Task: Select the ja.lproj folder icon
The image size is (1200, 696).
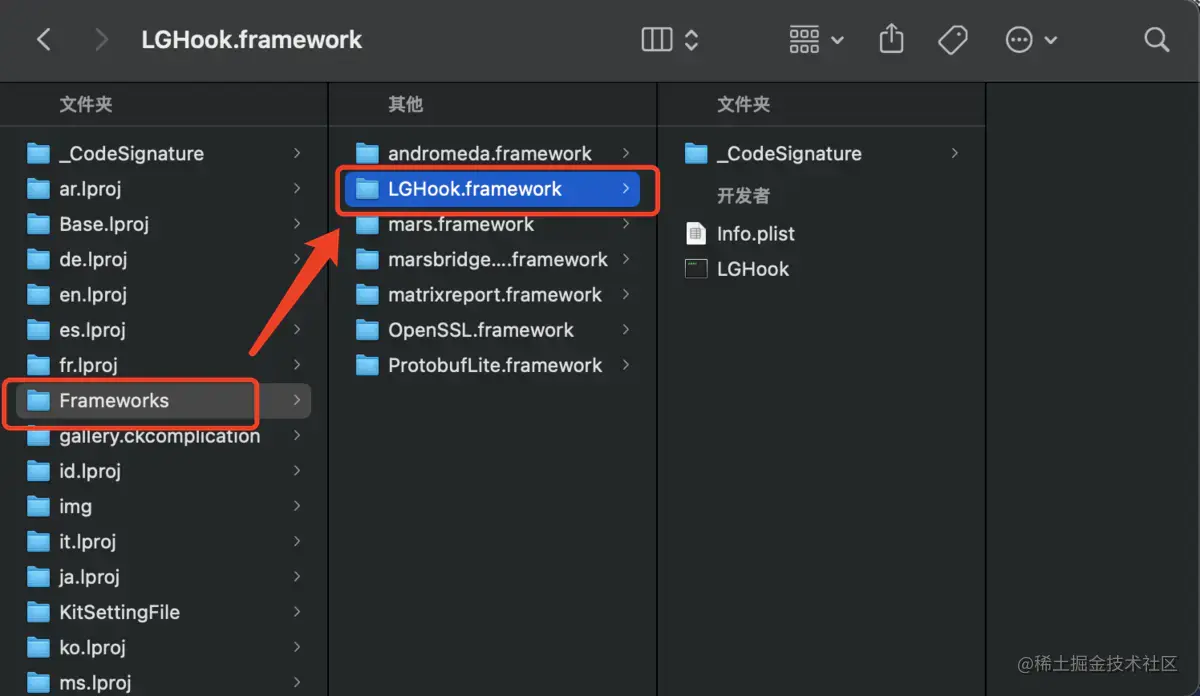Action: (x=38, y=577)
